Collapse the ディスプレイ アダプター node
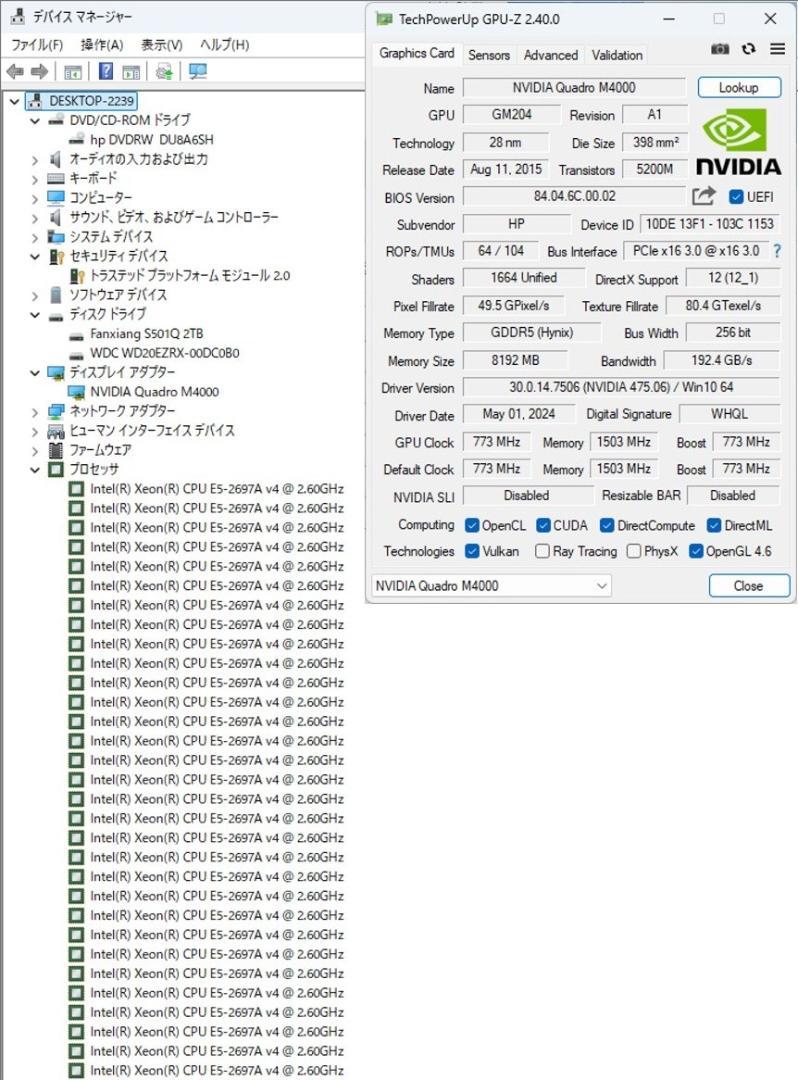This screenshot has height=1080, width=798. click(x=35, y=373)
